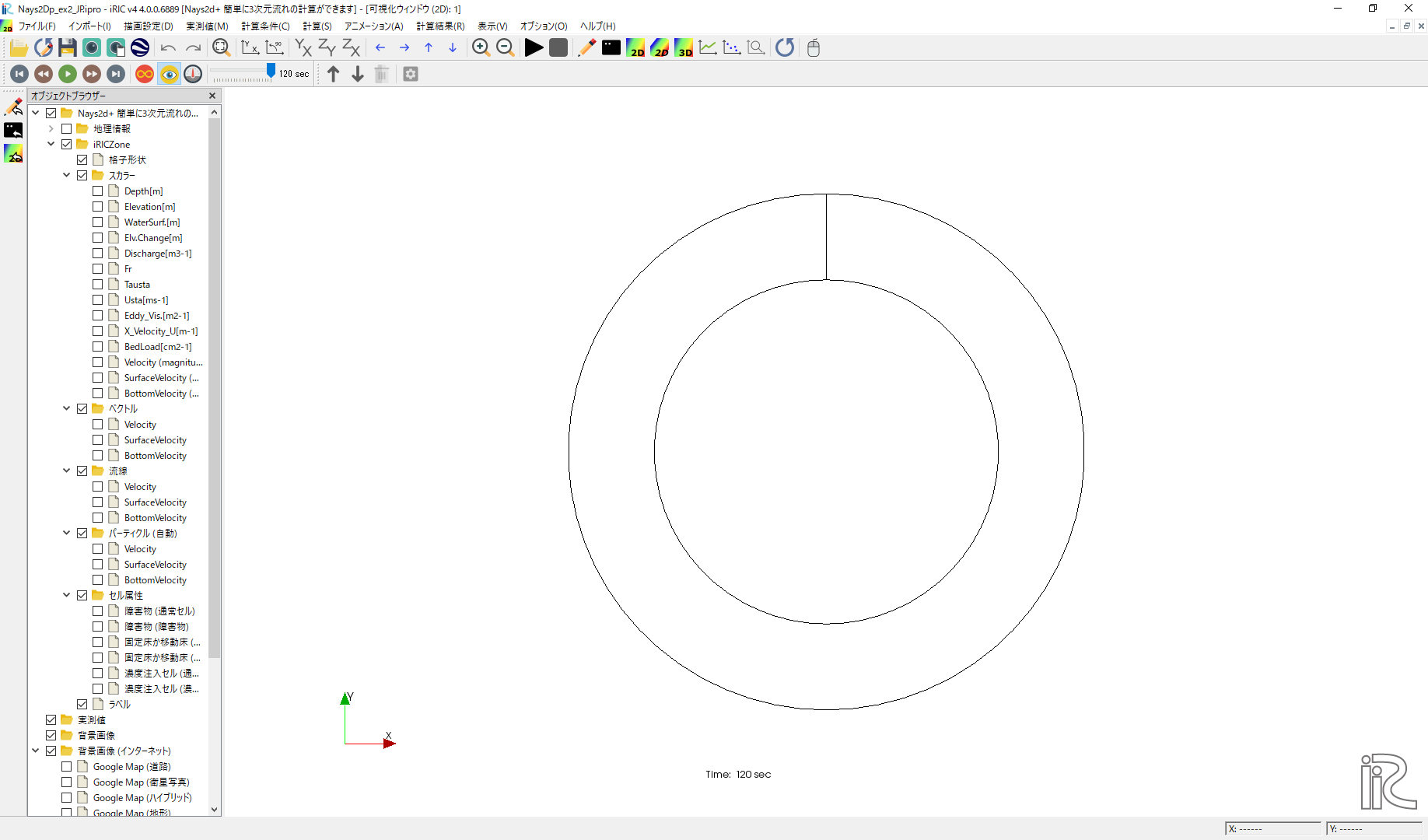
Task: Expand the 地理情報 folder
Action: [x=51, y=129]
